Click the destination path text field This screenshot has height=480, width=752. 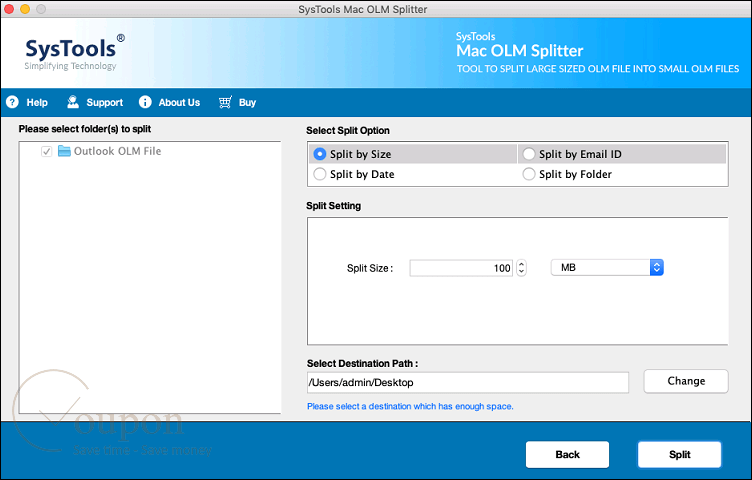pos(468,383)
